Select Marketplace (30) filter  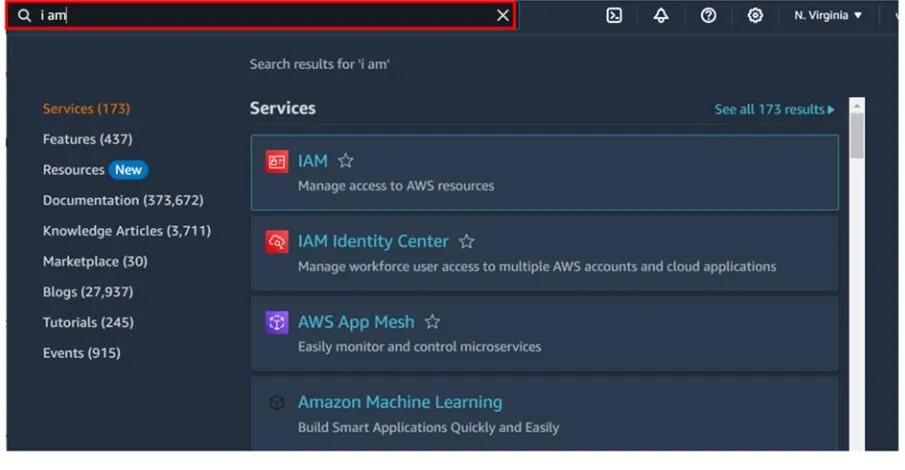click(x=95, y=262)
